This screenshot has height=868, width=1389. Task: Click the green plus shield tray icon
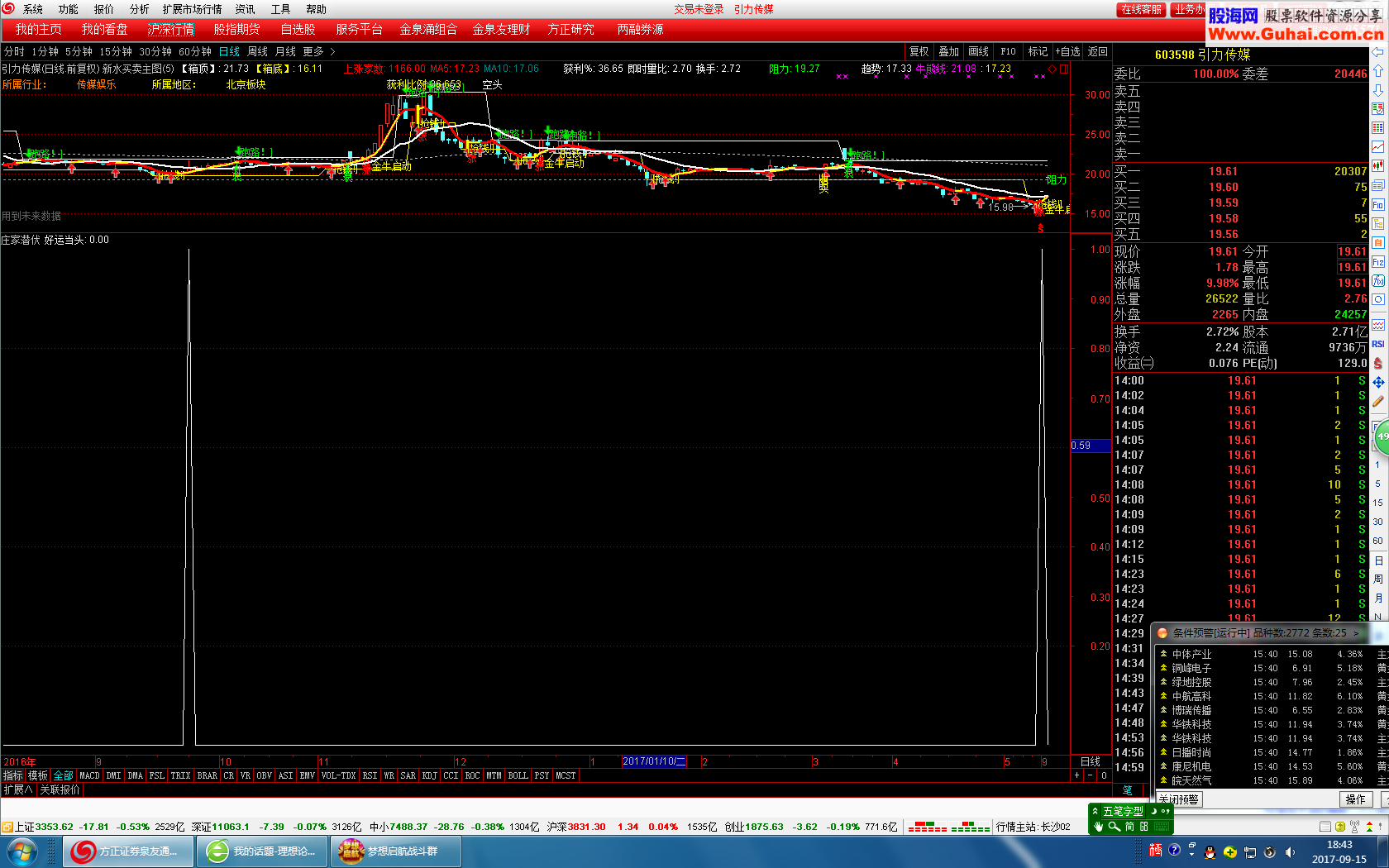(1230, 851)
